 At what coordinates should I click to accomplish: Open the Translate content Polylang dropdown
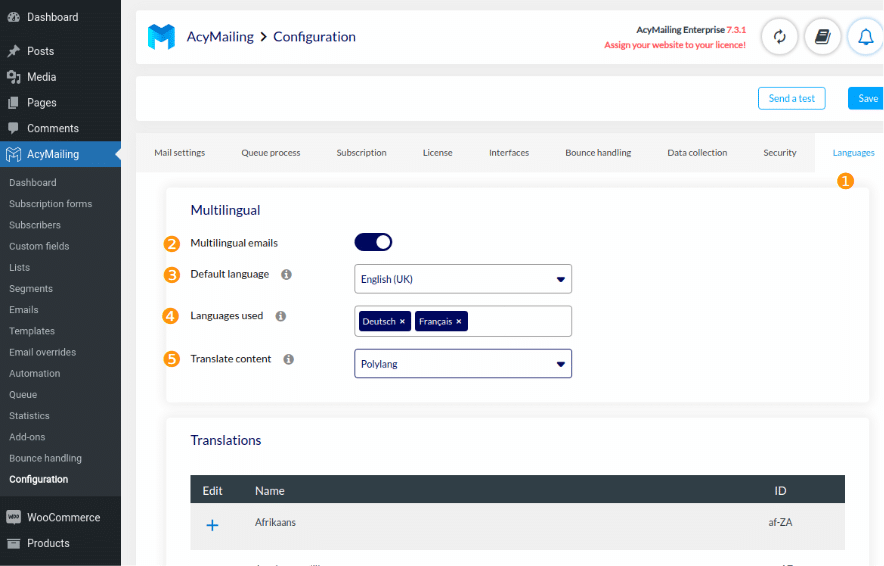click(x=463, y=364)
